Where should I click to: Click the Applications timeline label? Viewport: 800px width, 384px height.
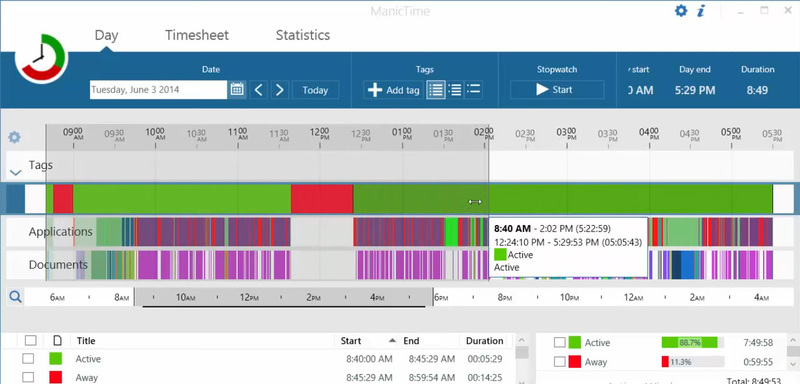61,232
